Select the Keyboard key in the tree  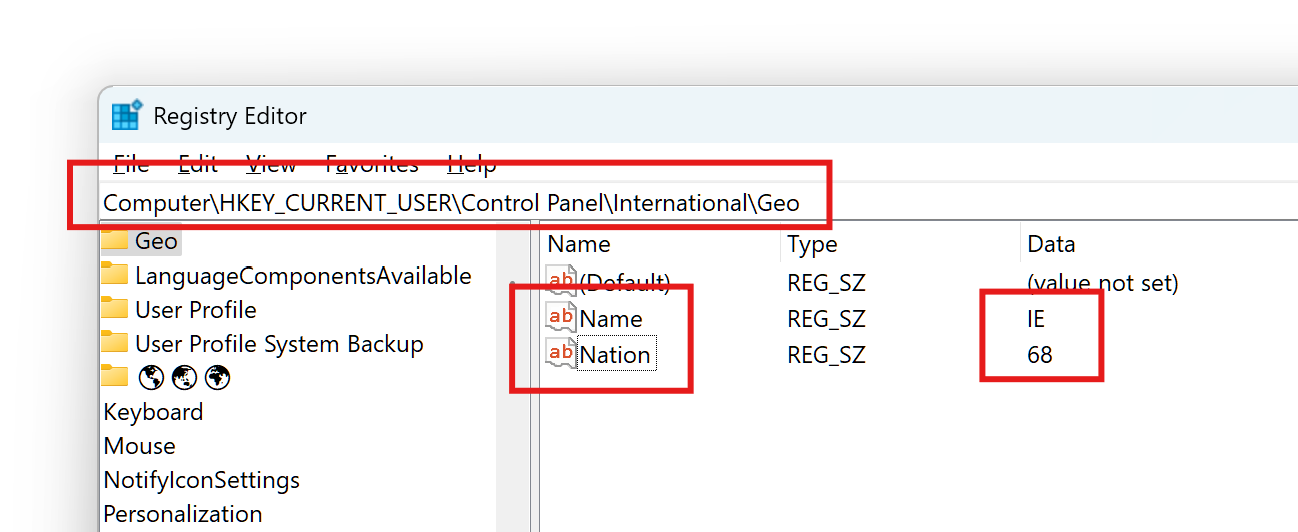(x=153, y=412)
